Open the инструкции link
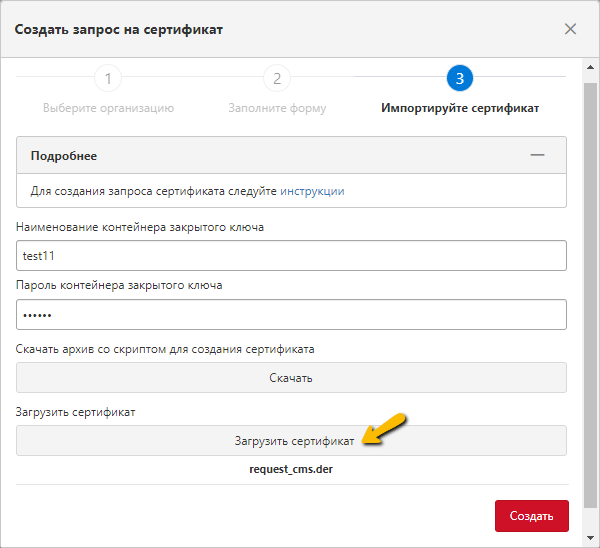Screen dimensions: 600x548 pos(312,190)
